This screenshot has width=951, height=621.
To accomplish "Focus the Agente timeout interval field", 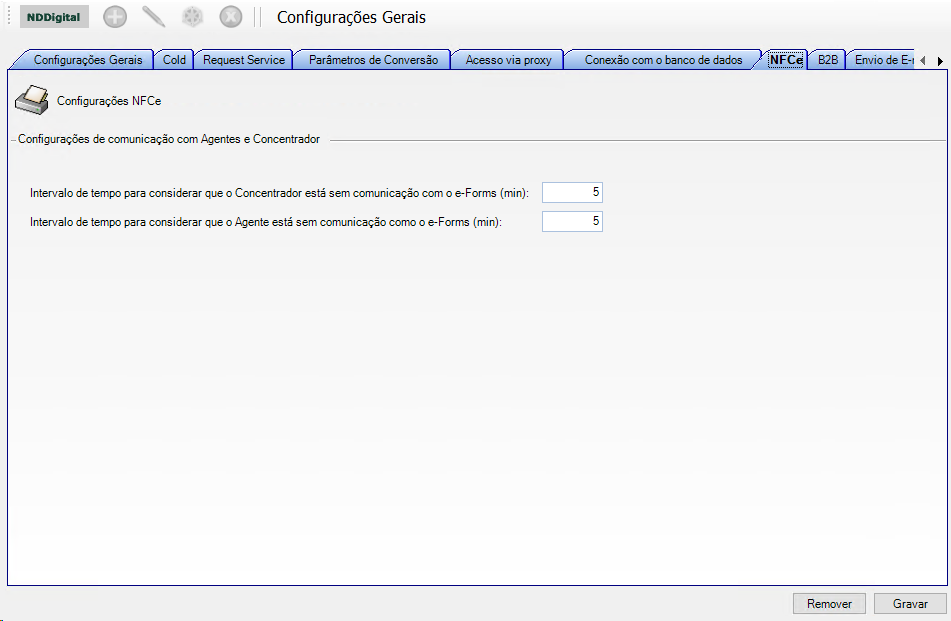I will tap(572, 222).
